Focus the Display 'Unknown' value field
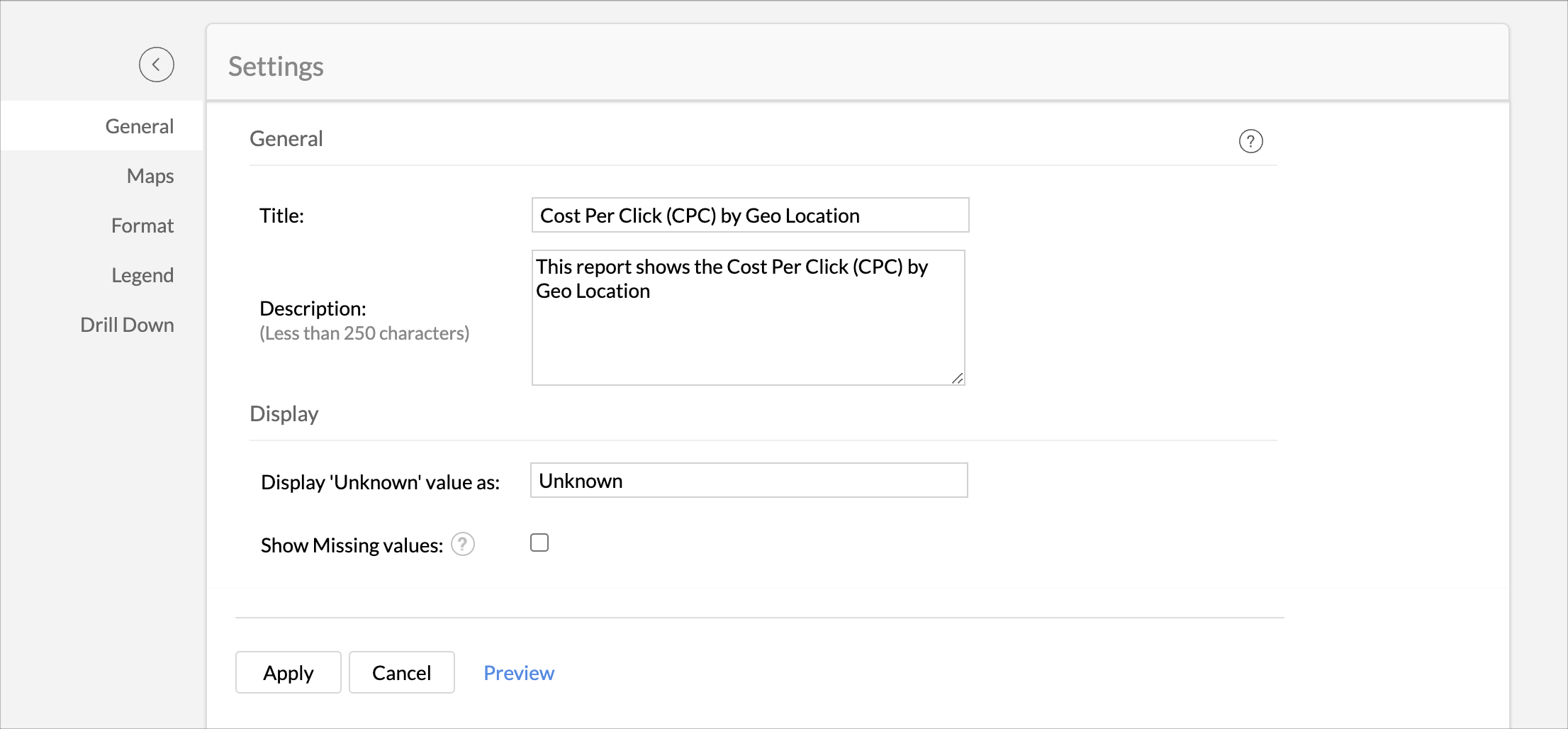1568x729 pixels. pyautogui.click(x=749, y=481)
